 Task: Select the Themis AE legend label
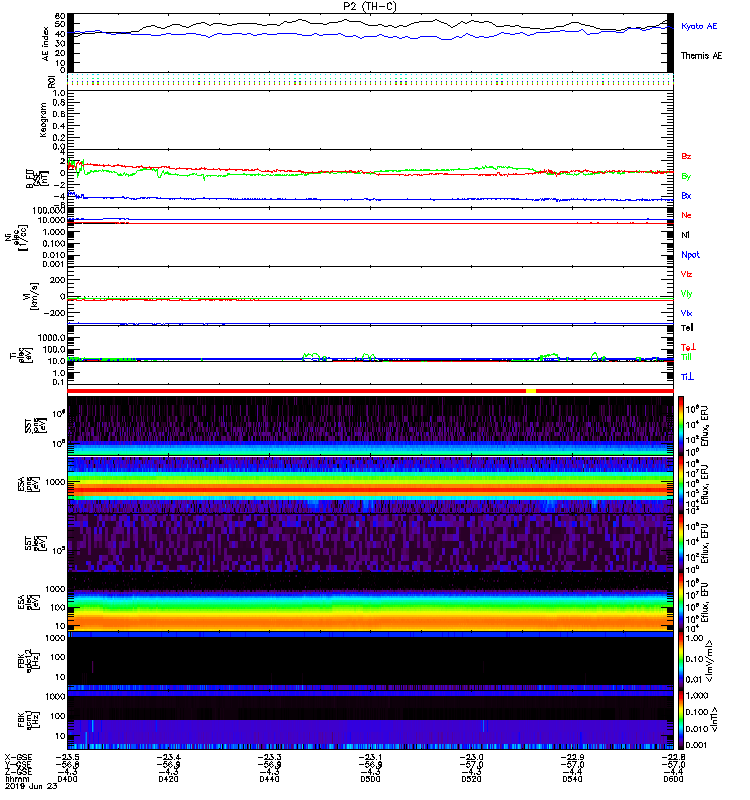point(701,56)
